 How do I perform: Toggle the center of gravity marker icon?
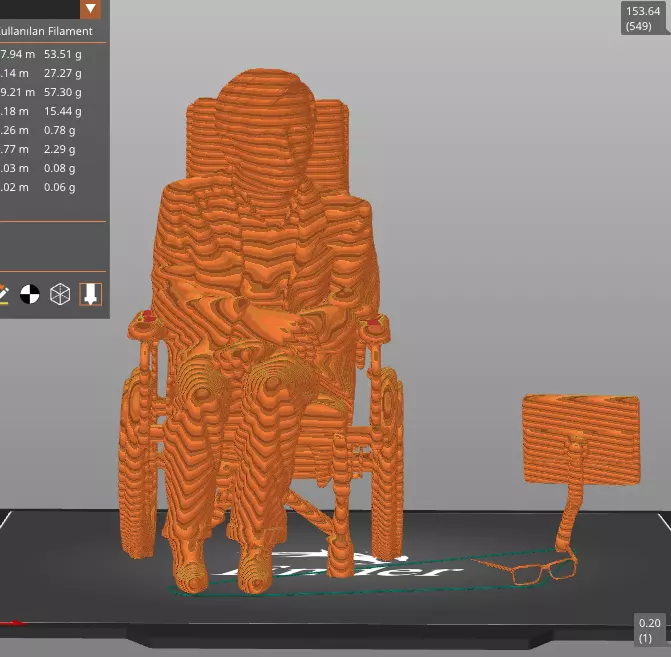coord(30,294)
